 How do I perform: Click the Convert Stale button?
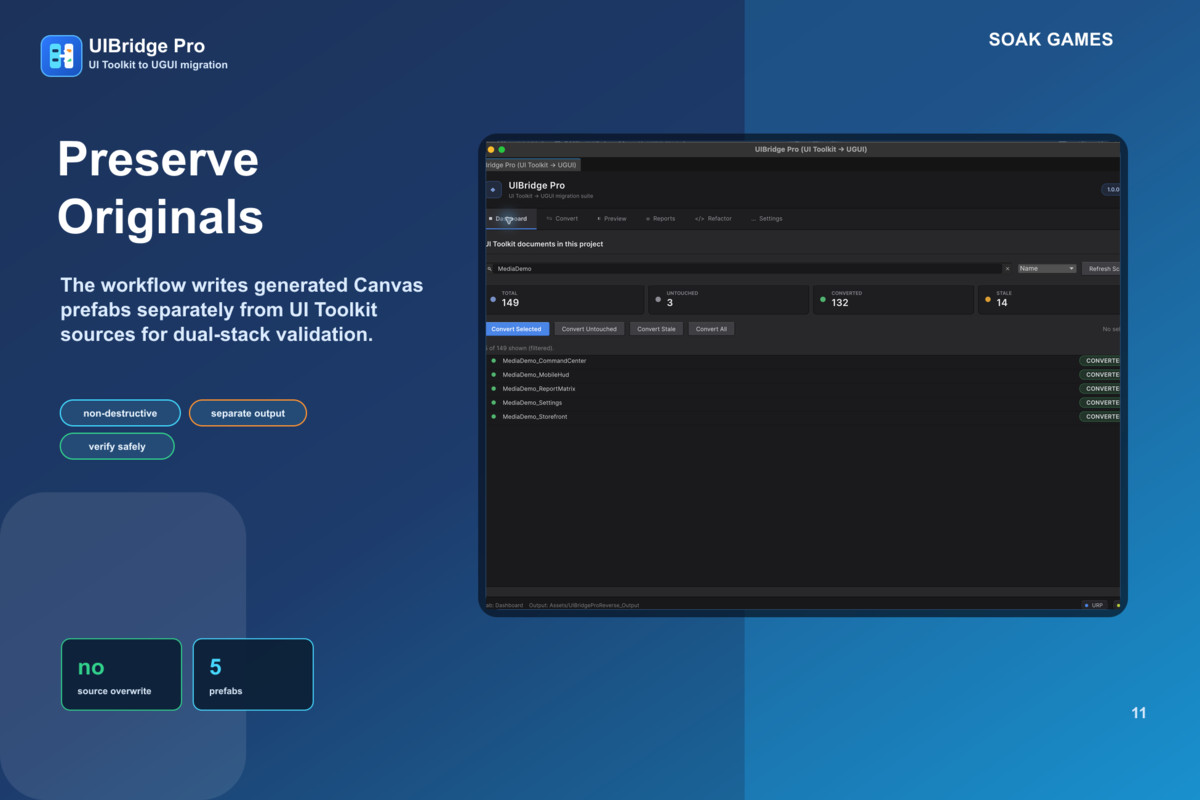[x=656, y=329]
